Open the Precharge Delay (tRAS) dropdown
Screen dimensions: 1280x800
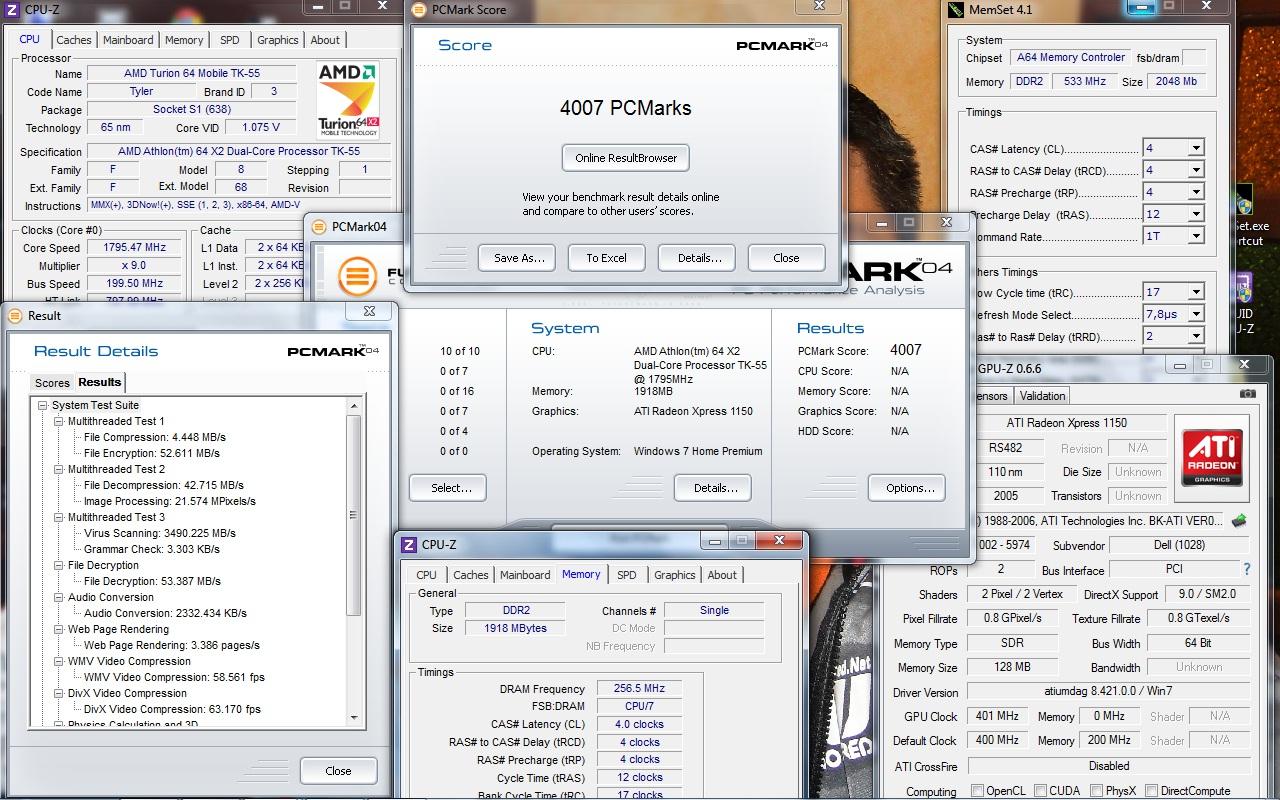coord(1196,214)
